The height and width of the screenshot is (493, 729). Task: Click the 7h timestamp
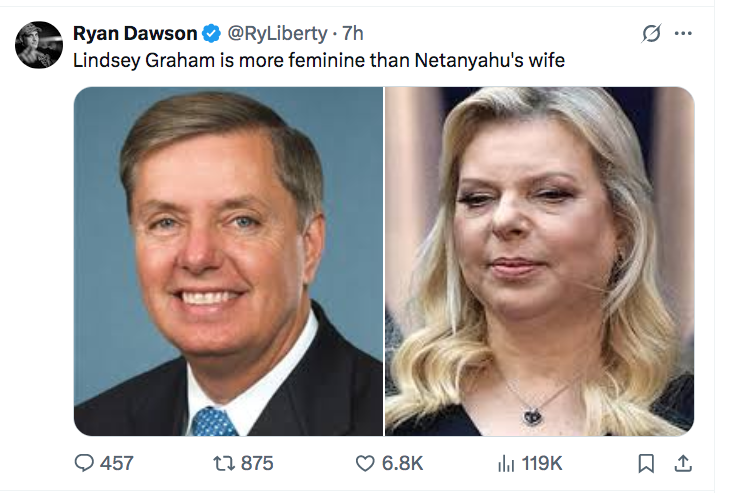(x=352, y=34)
